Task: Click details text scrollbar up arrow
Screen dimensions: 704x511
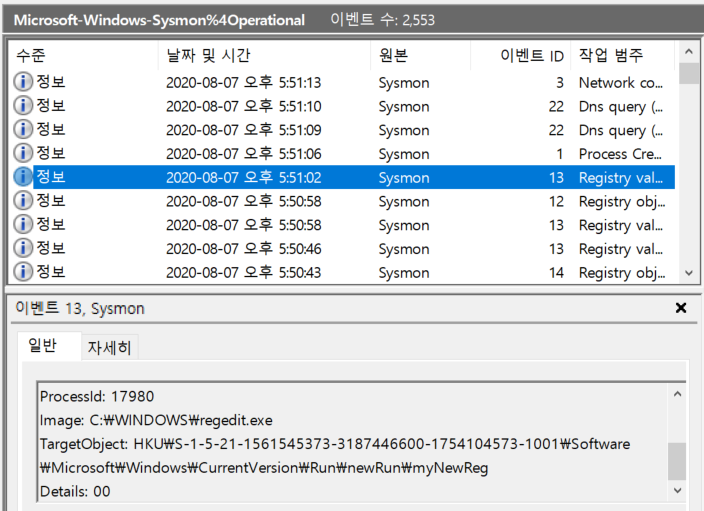Action: click(677, 394)
